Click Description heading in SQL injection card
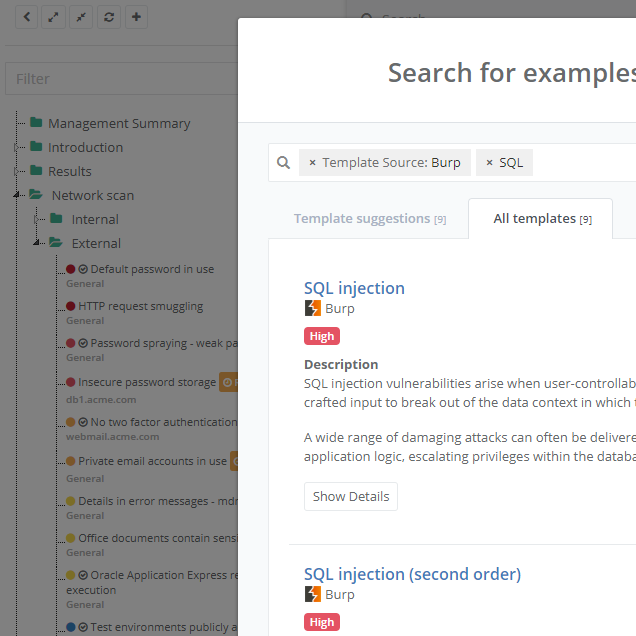This screenshot has width=636, height=636. (341, 364)
